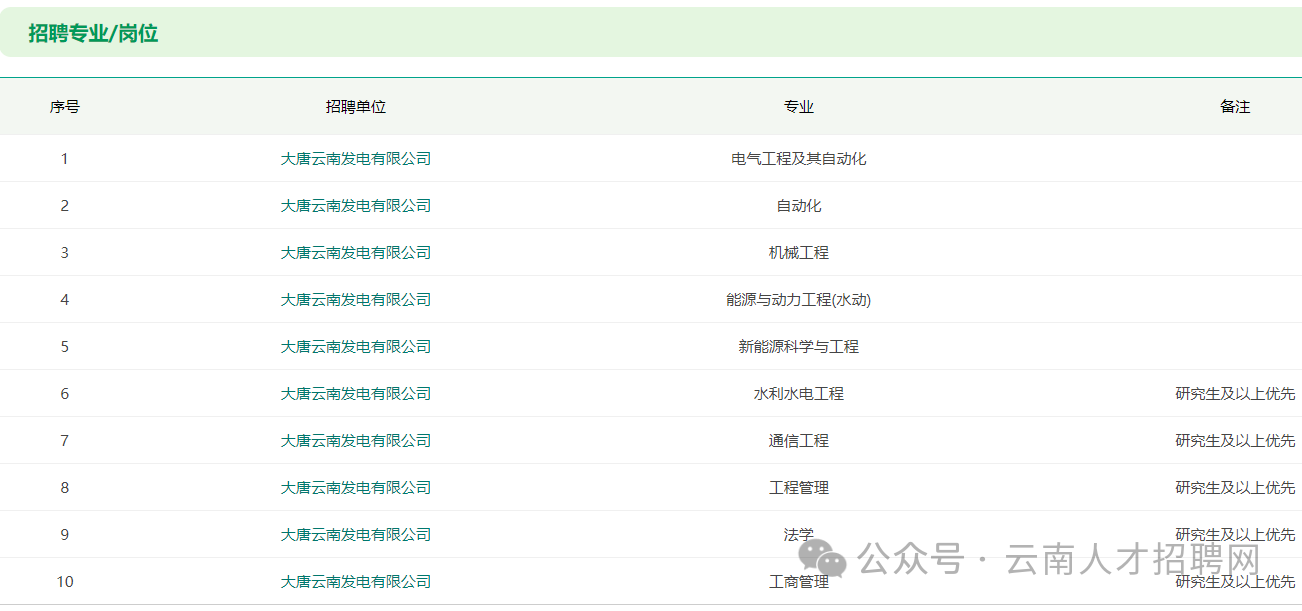Screen dimensions: 1302x611
Task: Click the 招聘单位 column header
Action: click(355, 106)
